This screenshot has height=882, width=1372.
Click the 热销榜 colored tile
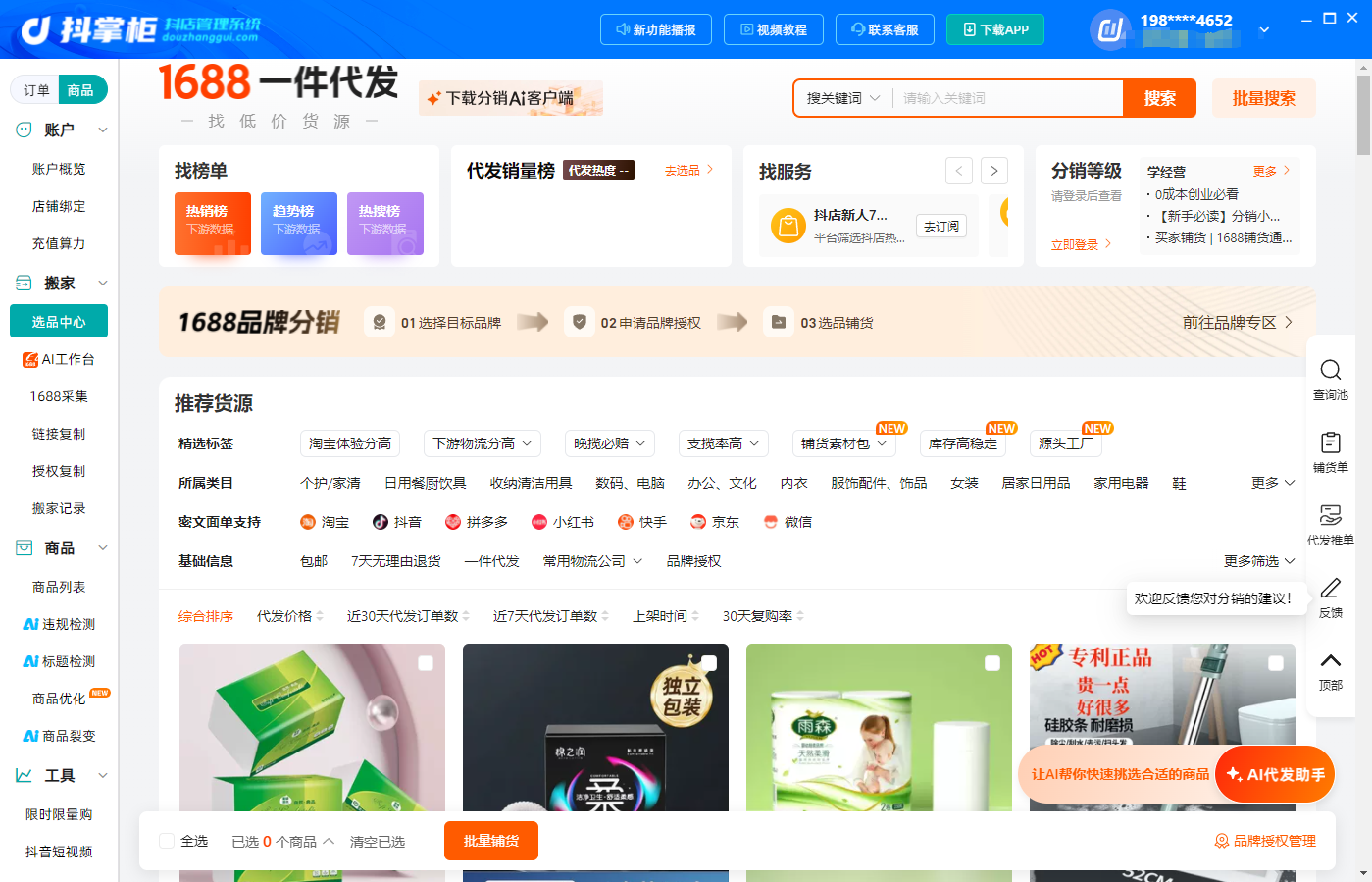tap(213, 224)
